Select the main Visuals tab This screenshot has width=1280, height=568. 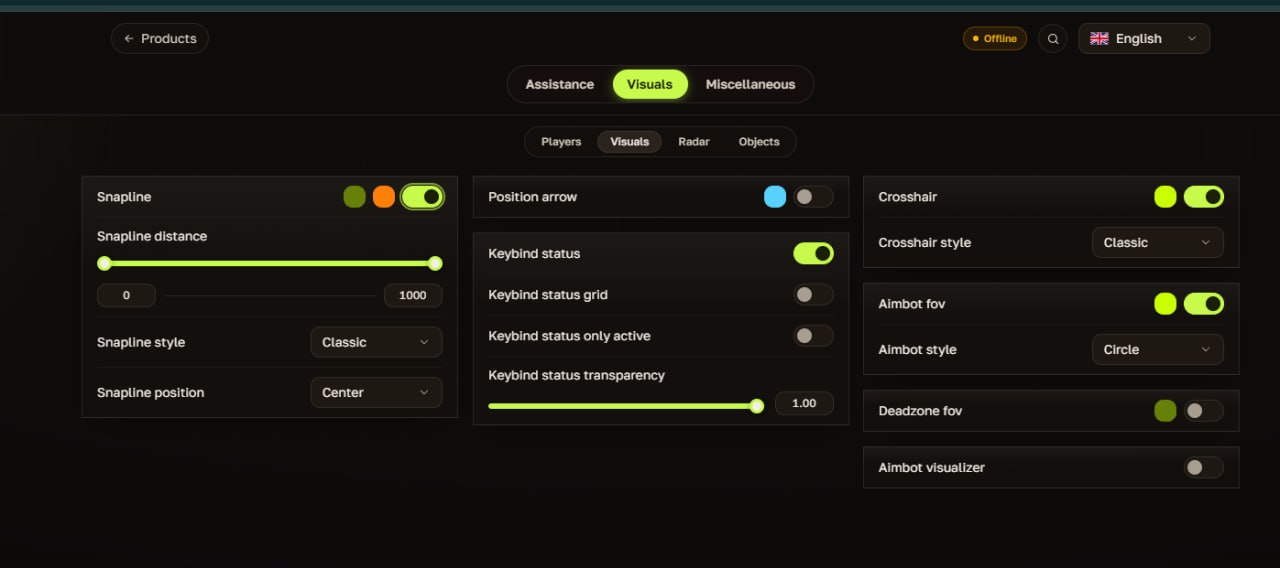click(x=650, y=84)
